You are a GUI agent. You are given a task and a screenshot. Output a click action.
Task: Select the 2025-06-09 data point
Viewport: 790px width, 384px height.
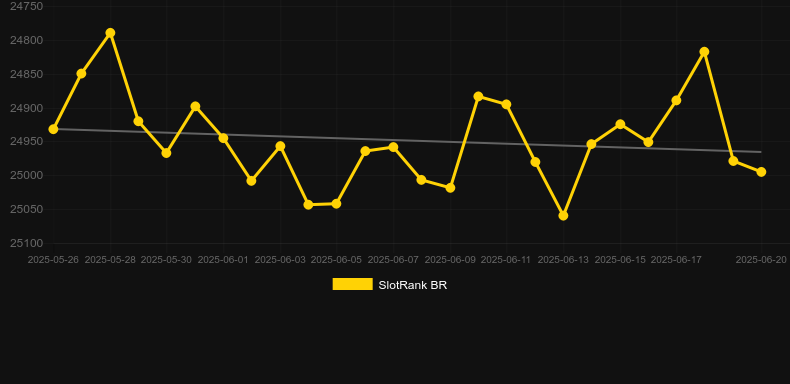coord(450,187)
